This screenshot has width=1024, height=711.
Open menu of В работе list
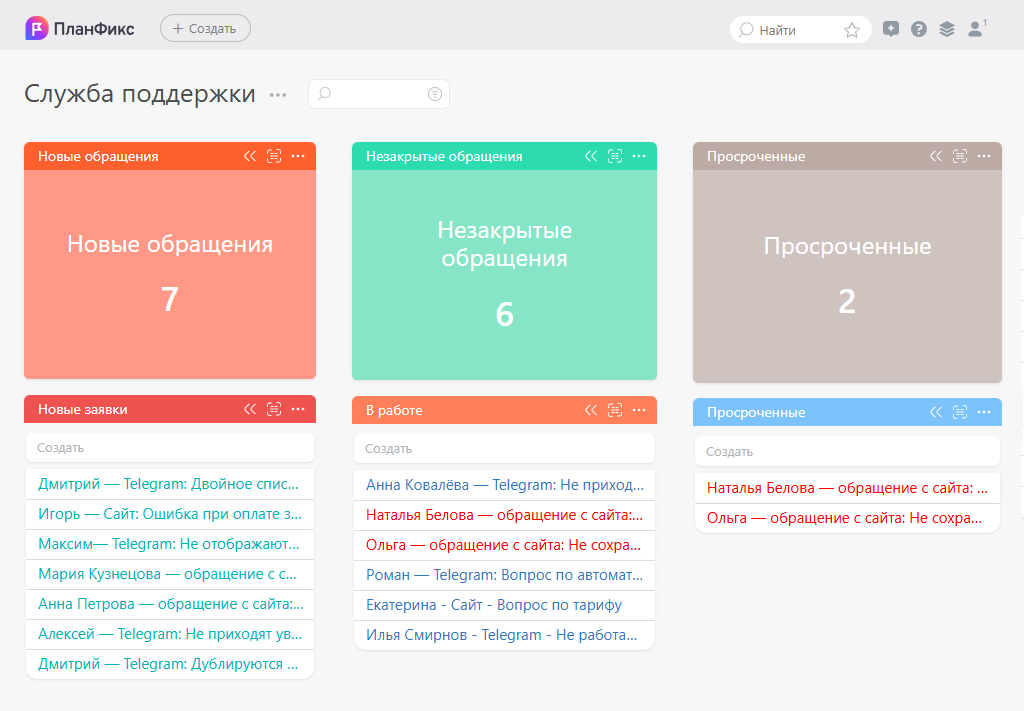point(639,410)
